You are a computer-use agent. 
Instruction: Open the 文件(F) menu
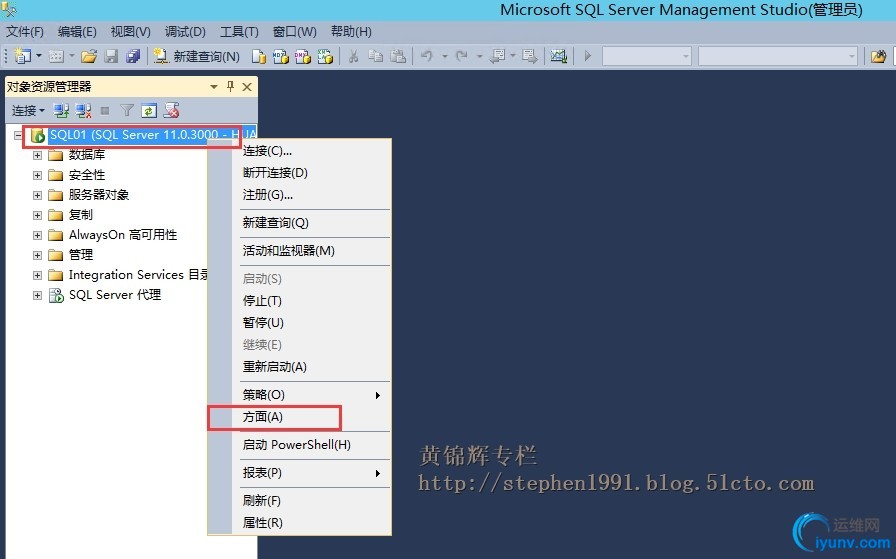[25, 31]
